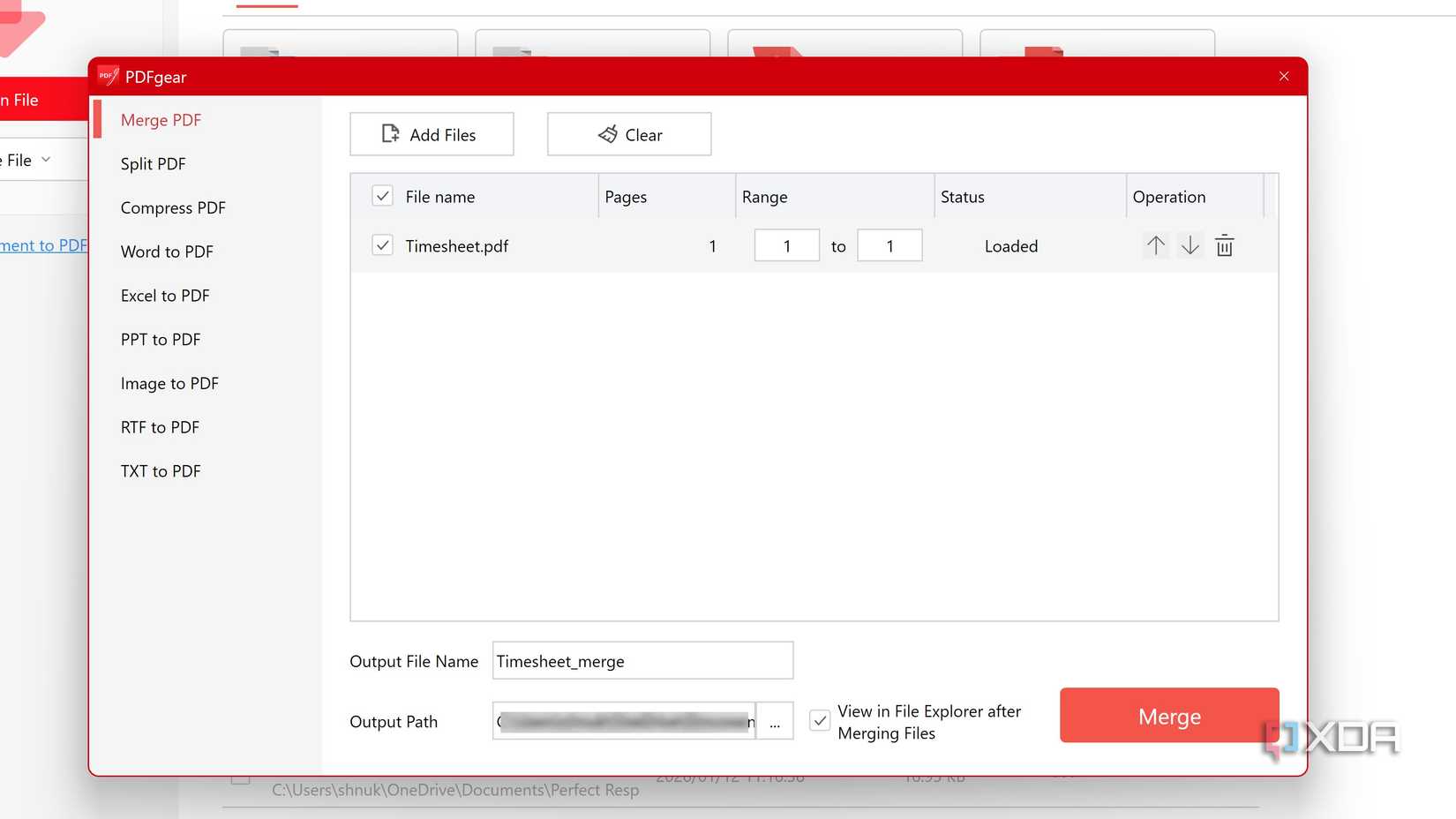Select the TXT to PDF menu item
Image resolution: width=1456 pixels, height=819 pixels.
[161, 470]
